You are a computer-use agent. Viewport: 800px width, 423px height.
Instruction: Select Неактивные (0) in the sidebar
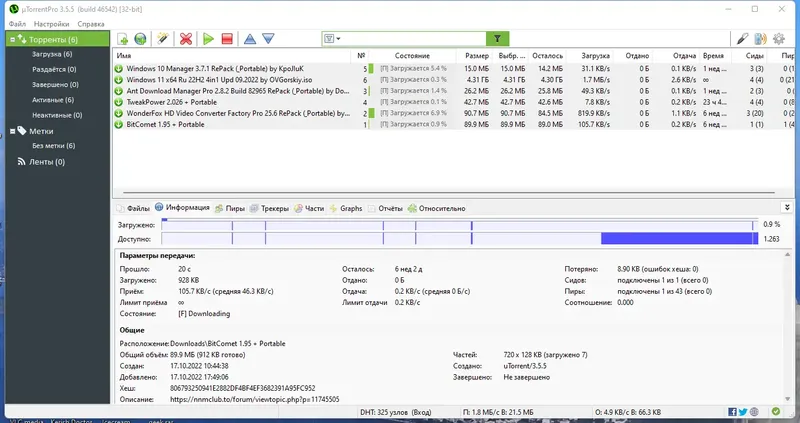pos(57,115)
